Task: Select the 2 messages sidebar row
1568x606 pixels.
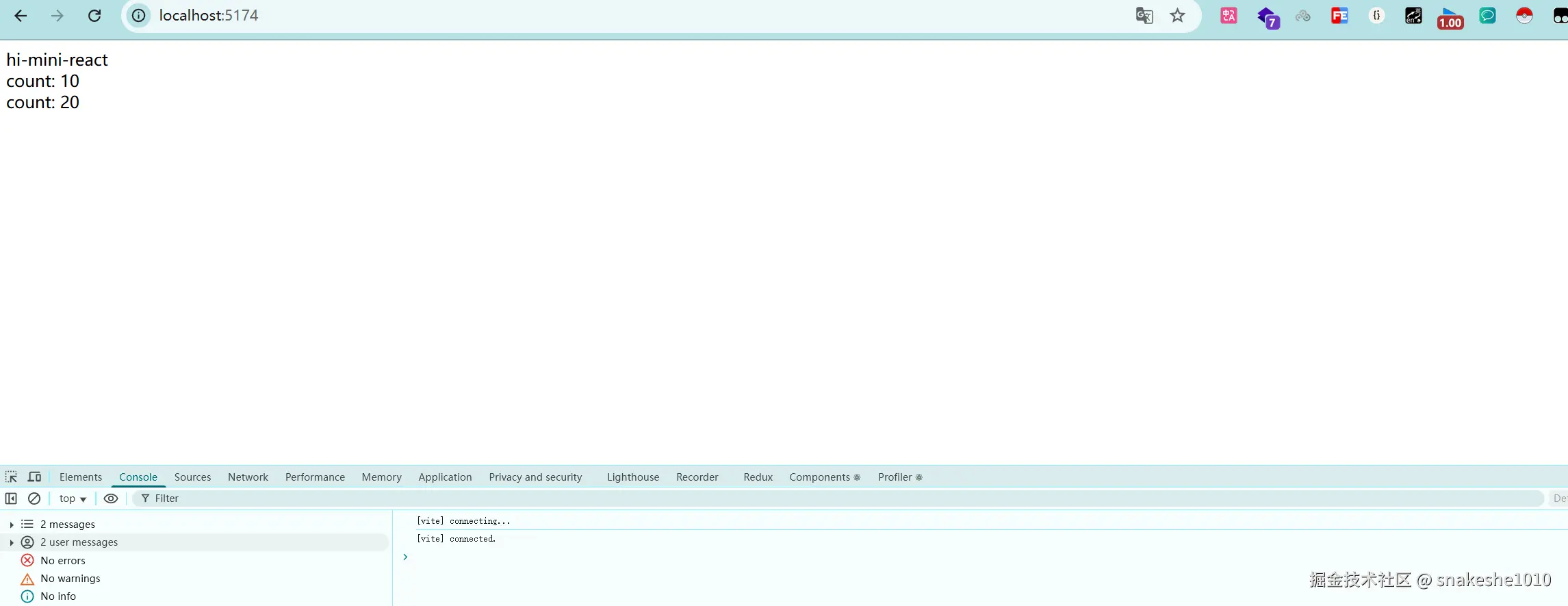Action: tap(195, 525)
